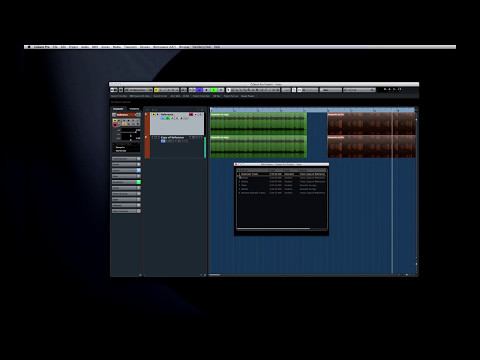Screen dimensions: 480x360
Task: Select the Reference track name in track list
Action: pos(167,114)
